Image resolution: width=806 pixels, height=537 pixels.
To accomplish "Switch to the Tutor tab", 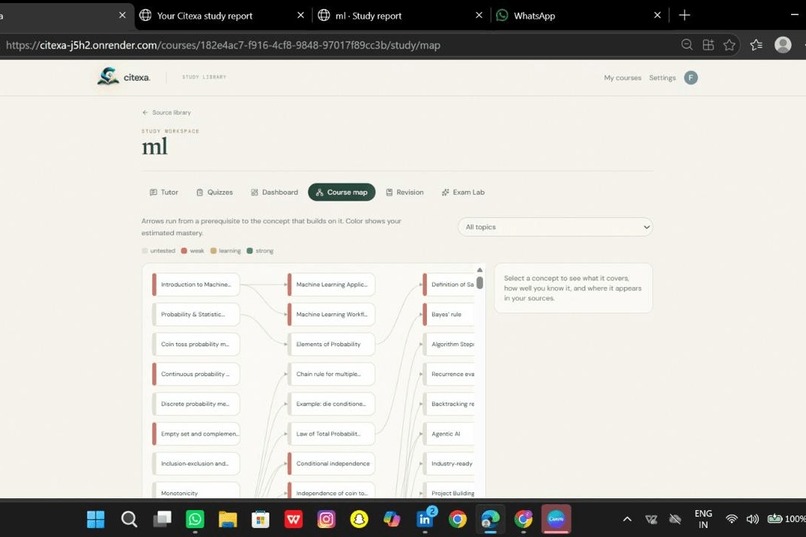I will coord(164,192).
